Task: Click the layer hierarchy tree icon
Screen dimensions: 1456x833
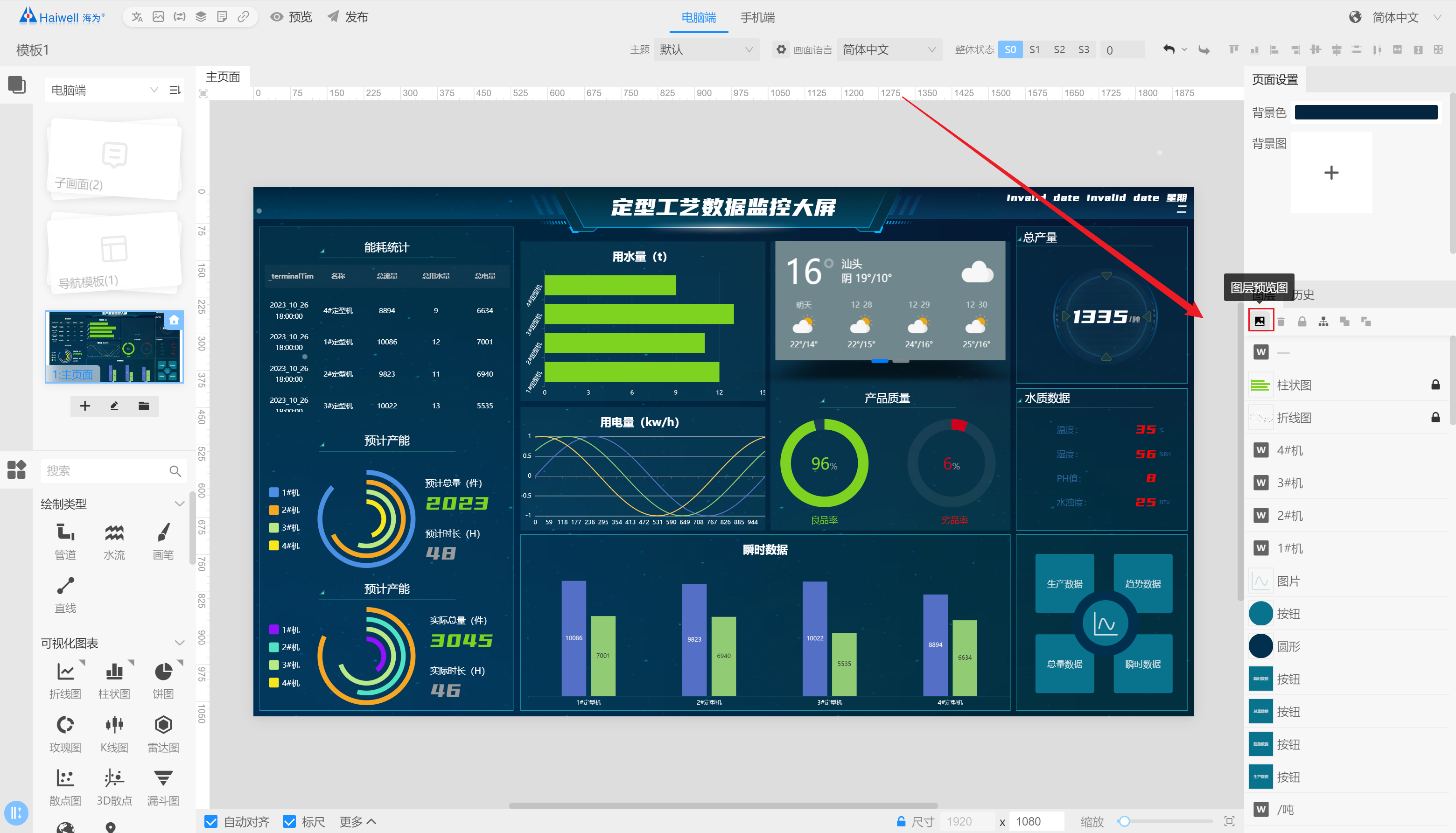Action: [x=1323, y=321]
